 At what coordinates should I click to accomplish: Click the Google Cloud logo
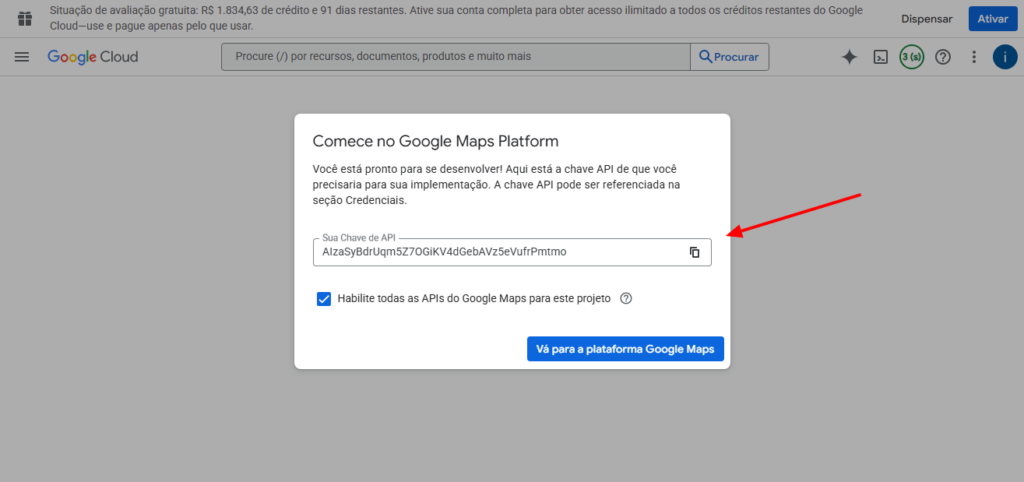(93, 57)
